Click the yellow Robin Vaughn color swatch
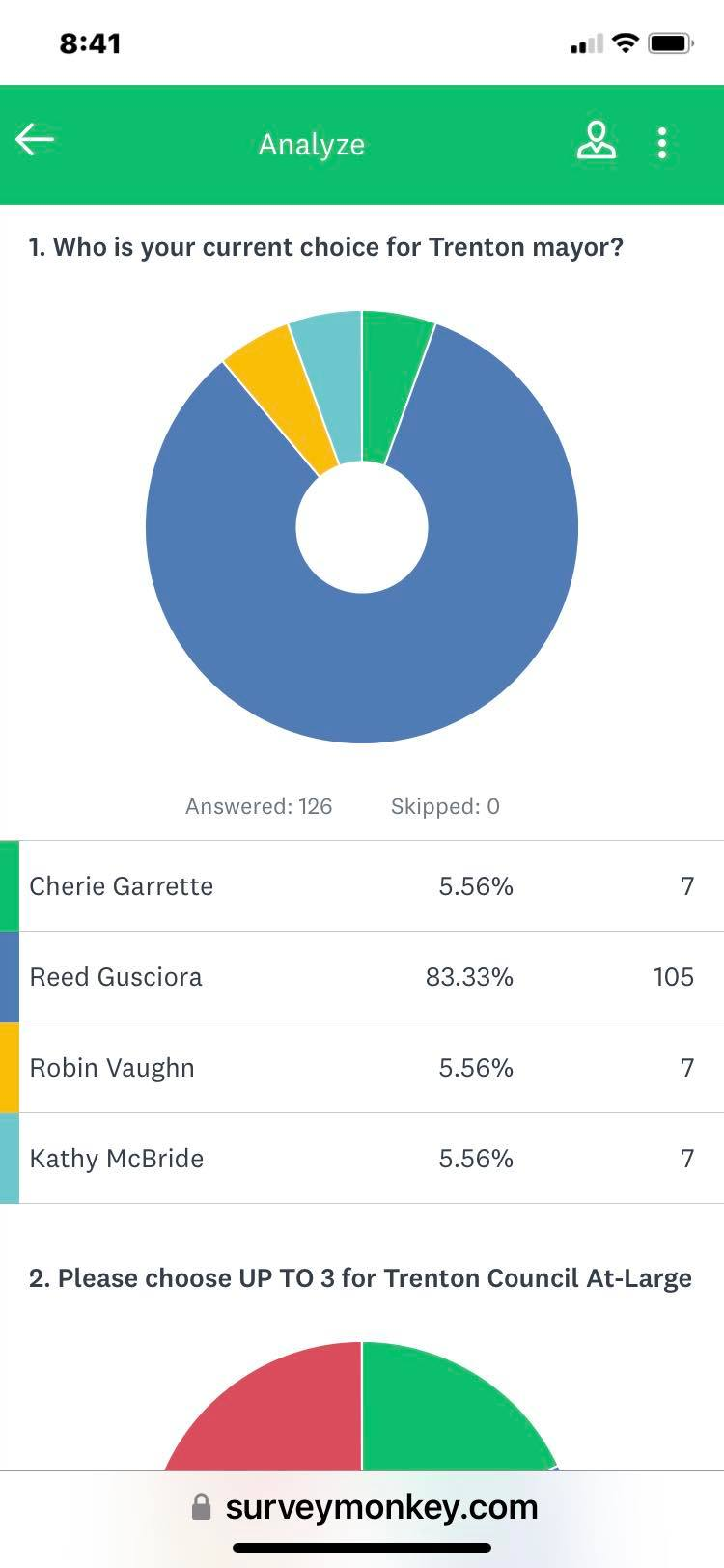Screen dimensions: 724x1568 click(x=10, y=1068)
